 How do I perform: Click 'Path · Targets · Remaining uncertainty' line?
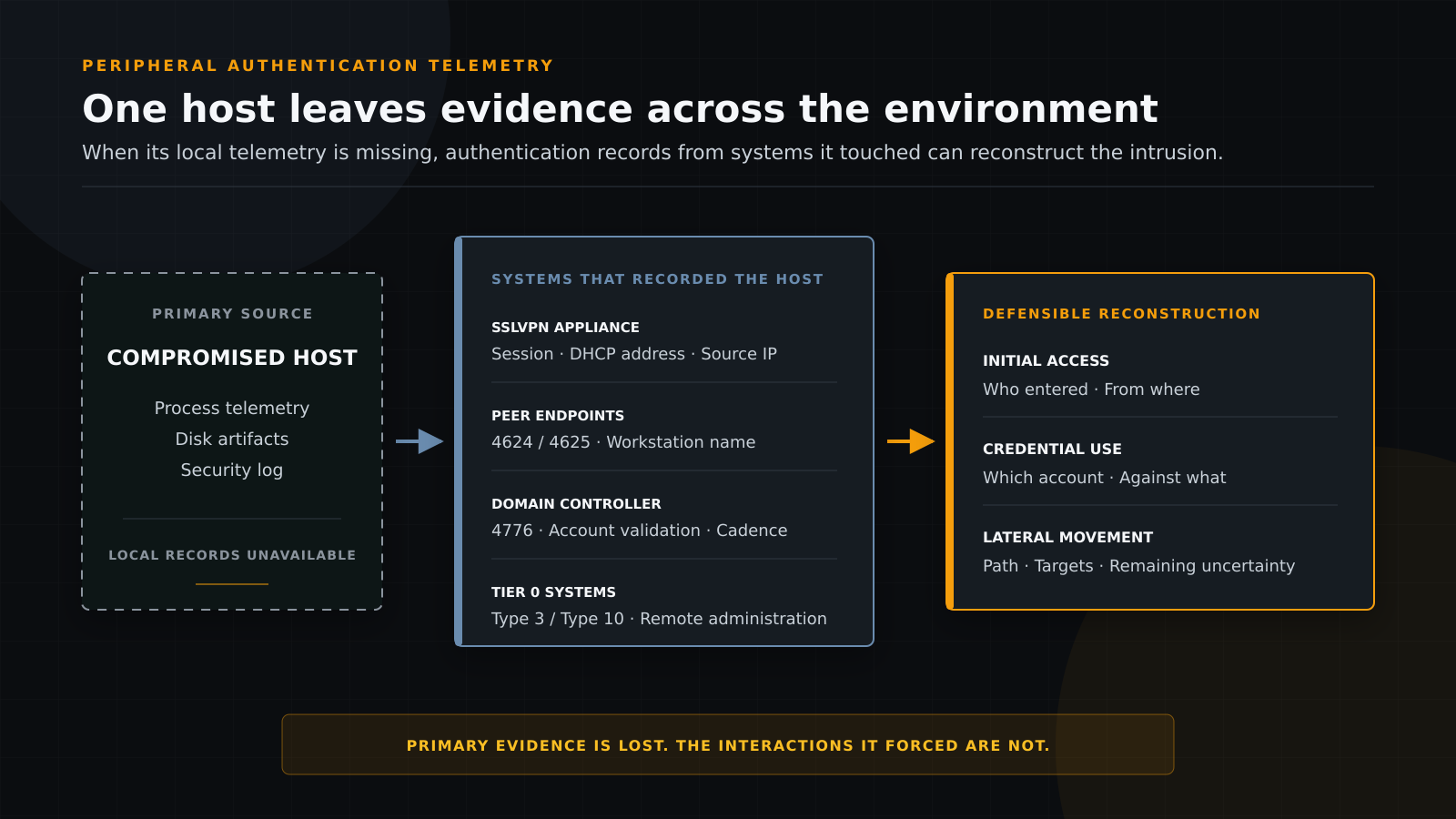1138,566
